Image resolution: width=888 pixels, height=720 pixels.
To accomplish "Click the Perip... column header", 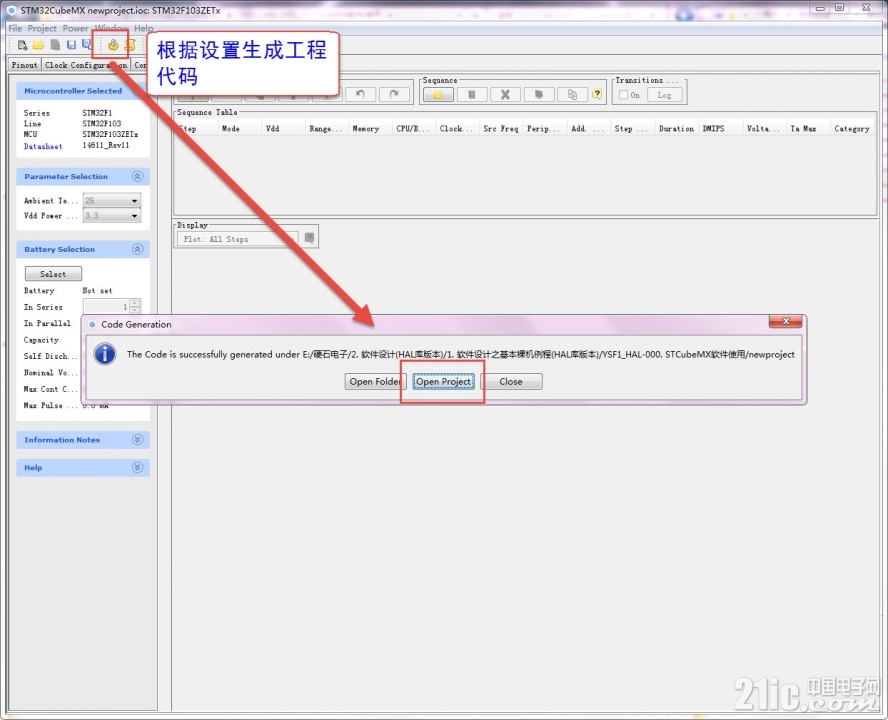I will (x=543, y=129).
